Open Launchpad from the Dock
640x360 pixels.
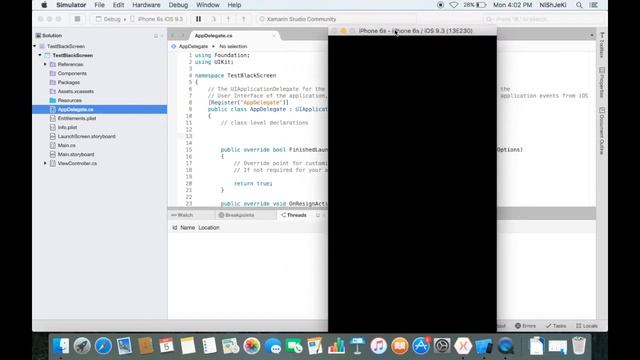click(x=82, y=346)
